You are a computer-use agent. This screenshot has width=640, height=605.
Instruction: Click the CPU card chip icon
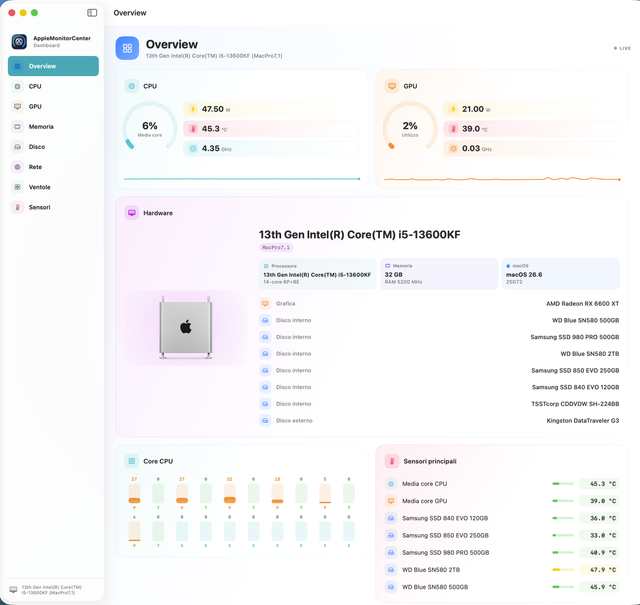click(131, 86)
